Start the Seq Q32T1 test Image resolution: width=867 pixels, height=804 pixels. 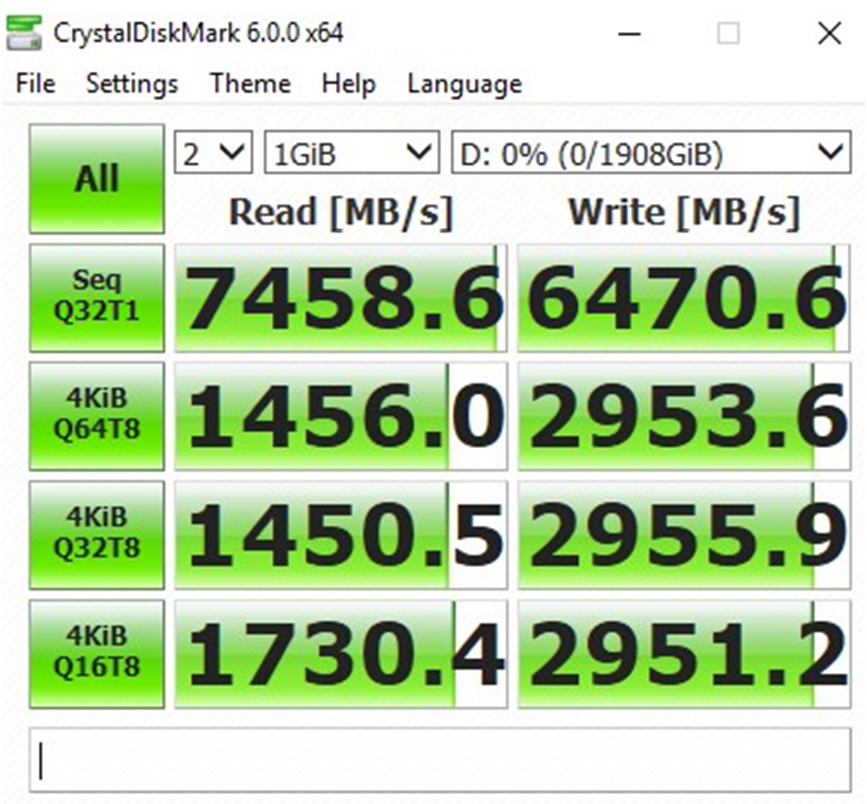[x=96, y=298]
